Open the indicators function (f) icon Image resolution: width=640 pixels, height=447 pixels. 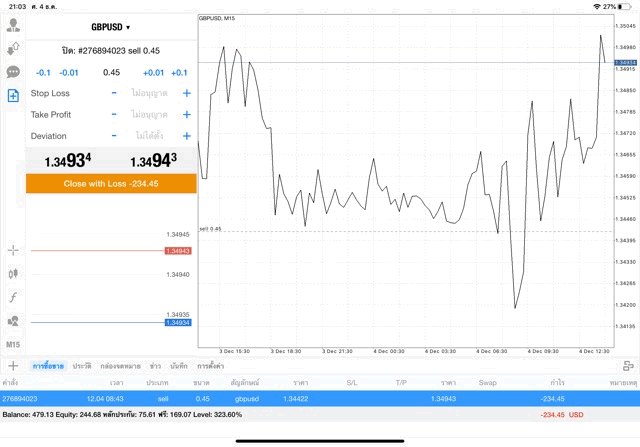13,297
